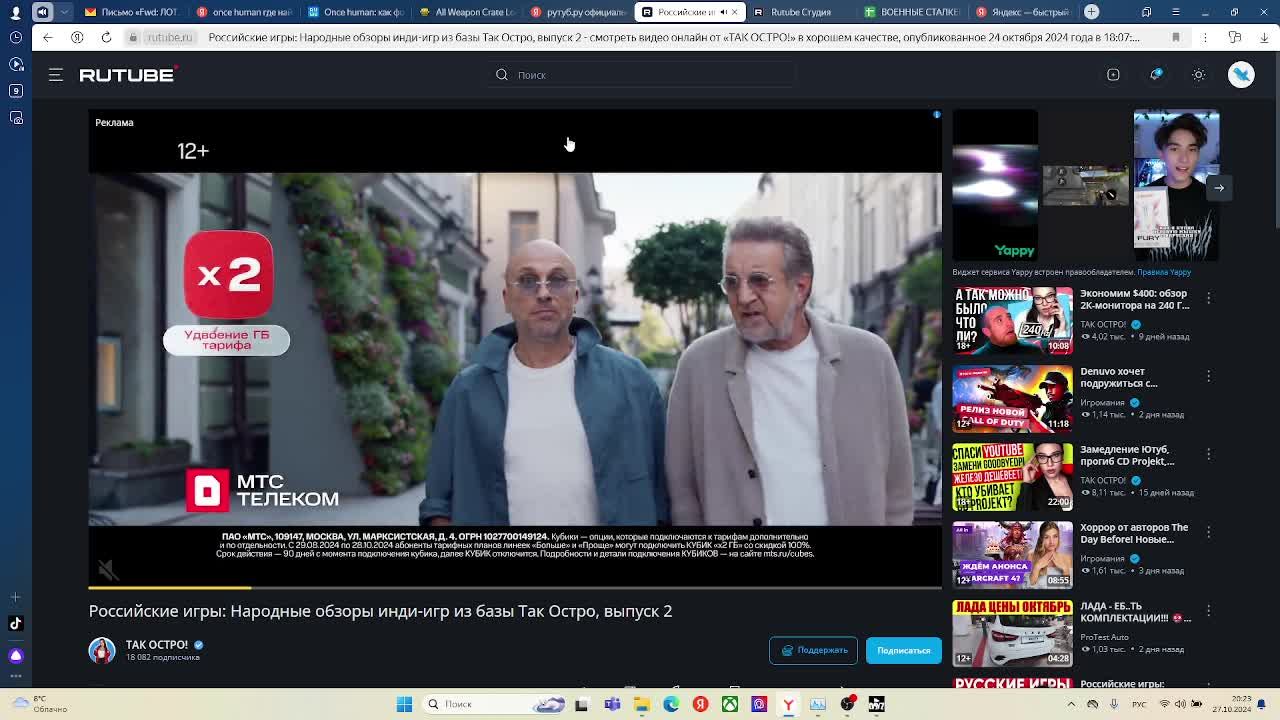The image size is (1280, 720).
Task: Open the ТАК ОСТРО! channel avatar
Action: tap(102, 650)
